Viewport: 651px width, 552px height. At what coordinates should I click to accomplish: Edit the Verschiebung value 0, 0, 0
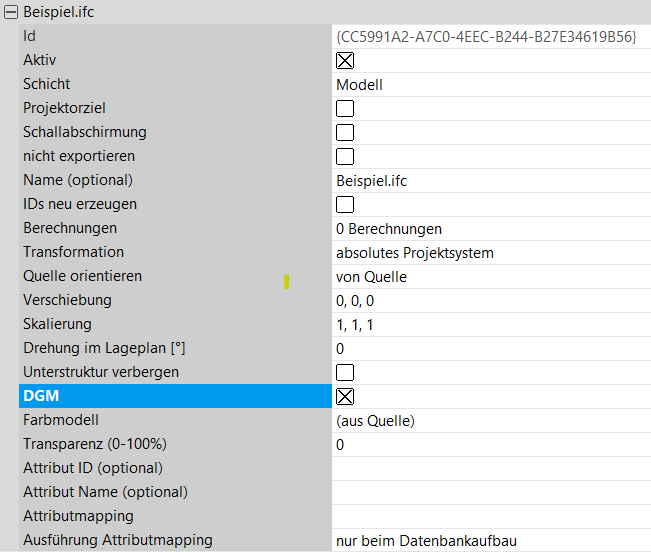click(490, 300)
